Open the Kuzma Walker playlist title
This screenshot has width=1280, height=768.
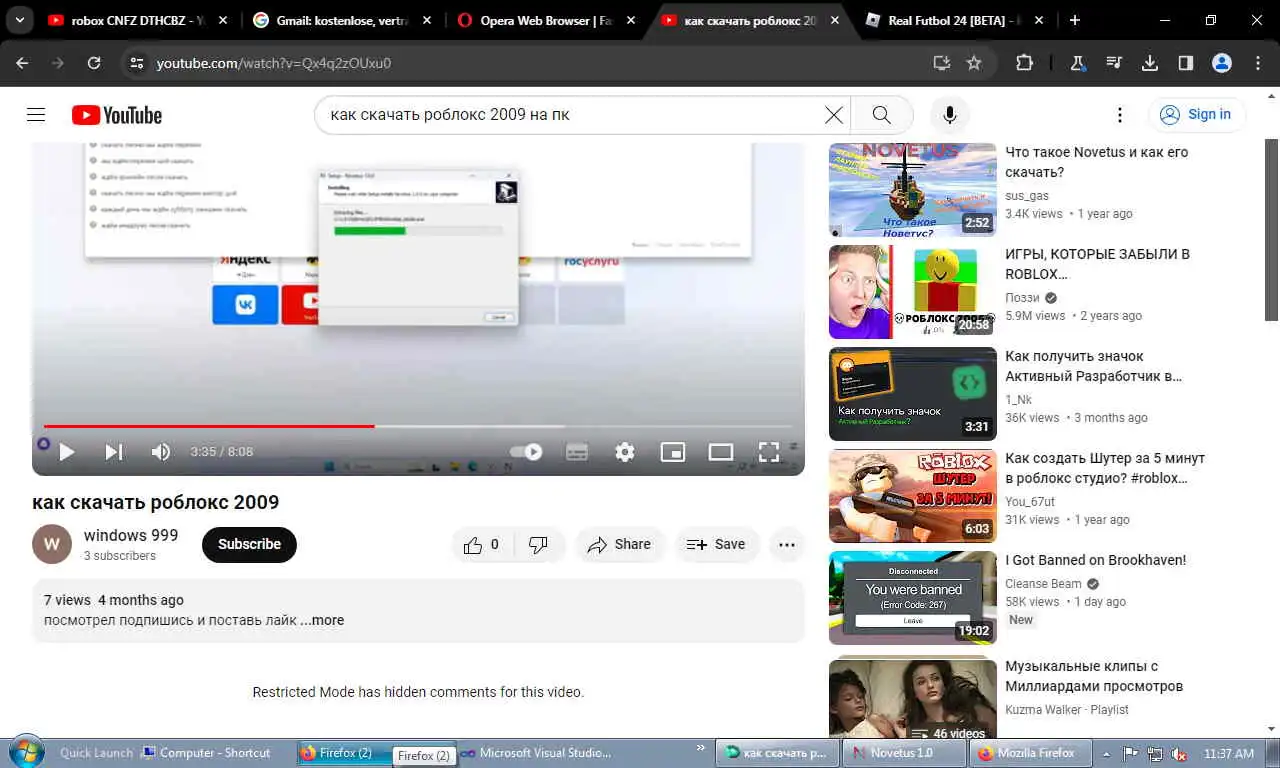(x=1094, y=676)
